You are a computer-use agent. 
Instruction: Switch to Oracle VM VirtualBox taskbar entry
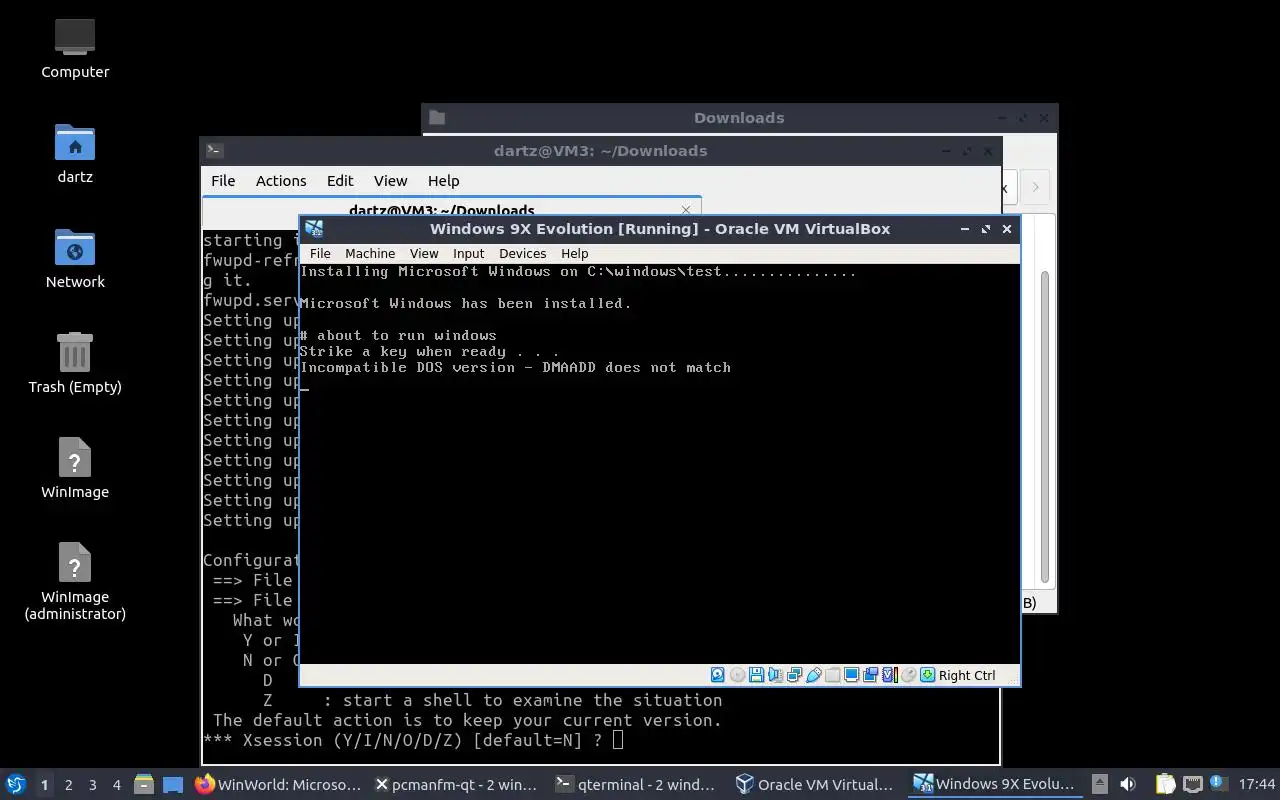[x=815, y=785]
